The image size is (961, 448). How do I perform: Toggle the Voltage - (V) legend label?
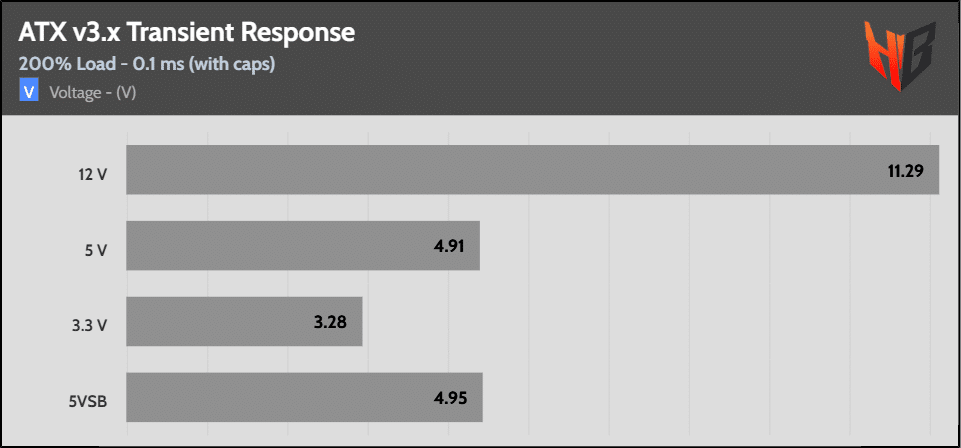(x=92, y=92)
